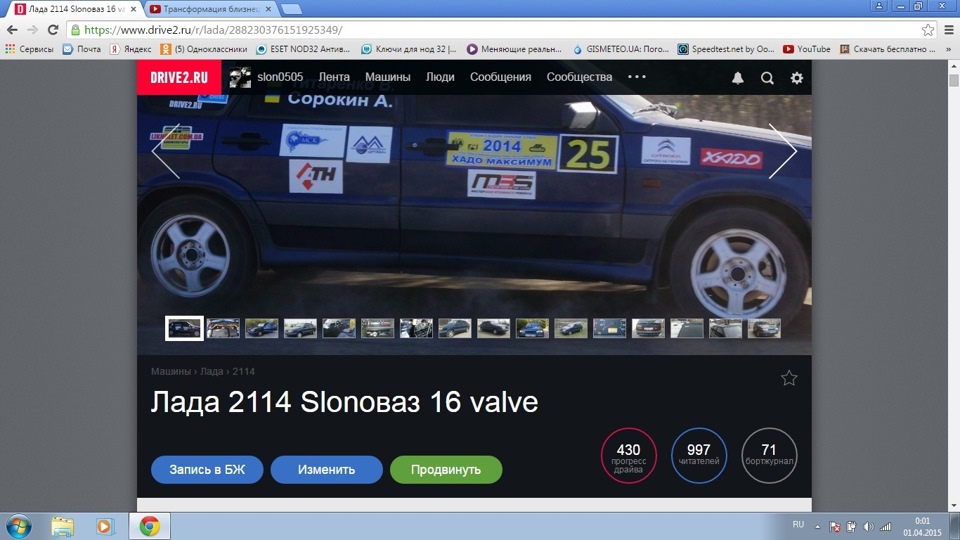Select the Лада 2114 Slonоваз browser tab
Viewport: 960px width, 540px height.
pyautogui.click(x=77, y=9)
